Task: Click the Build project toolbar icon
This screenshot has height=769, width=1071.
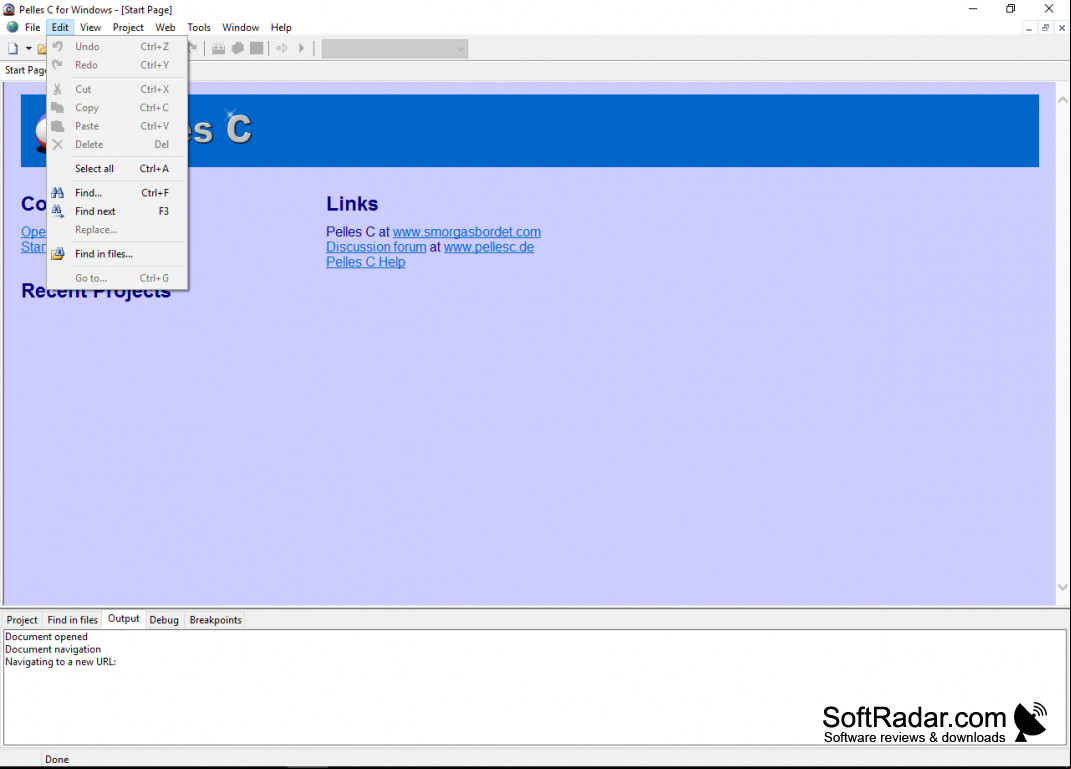Action: tap(238, 48)
